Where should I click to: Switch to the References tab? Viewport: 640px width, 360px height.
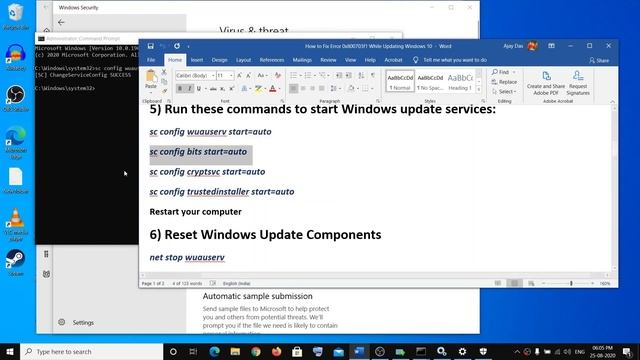click(x=272, y=60)
